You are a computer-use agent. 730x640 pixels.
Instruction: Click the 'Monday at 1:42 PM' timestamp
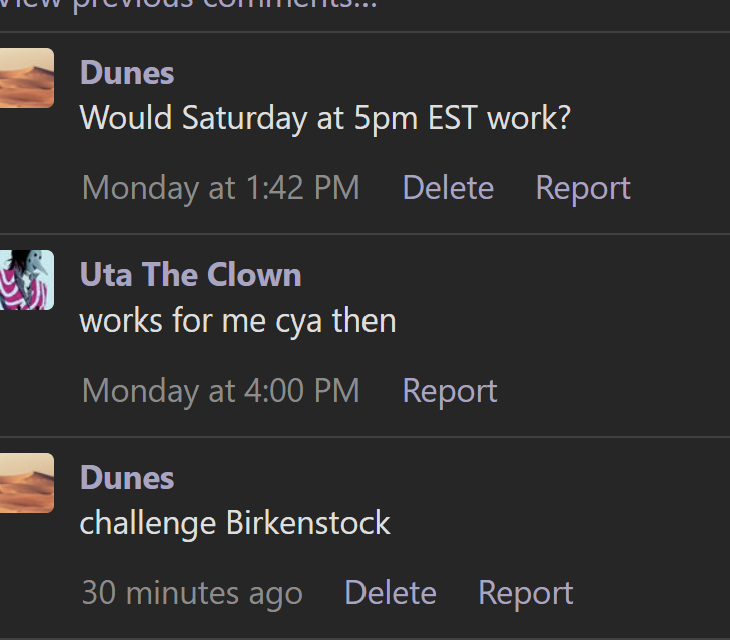[x=221, y=188]
